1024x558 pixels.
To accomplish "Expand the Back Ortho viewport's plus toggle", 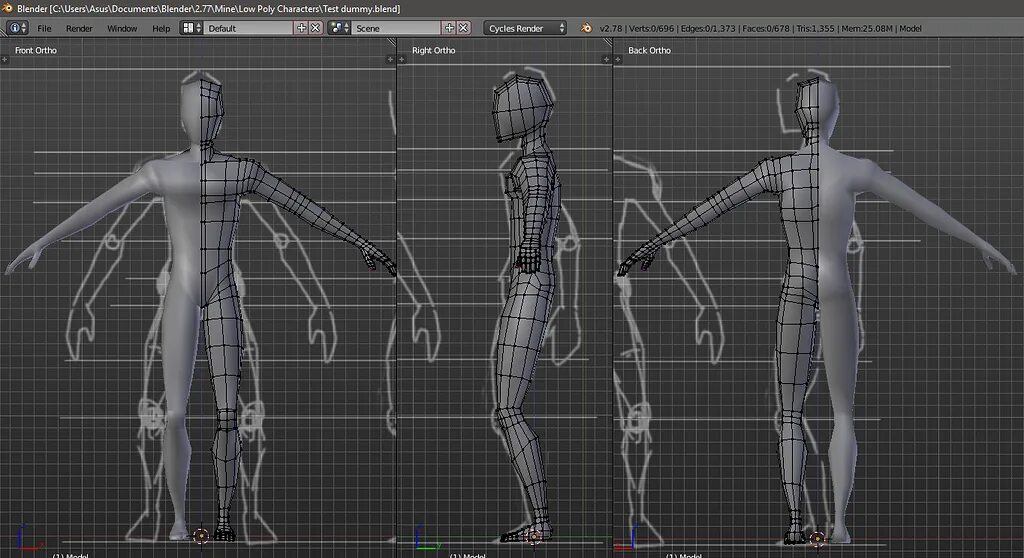I will pos(618,60).
